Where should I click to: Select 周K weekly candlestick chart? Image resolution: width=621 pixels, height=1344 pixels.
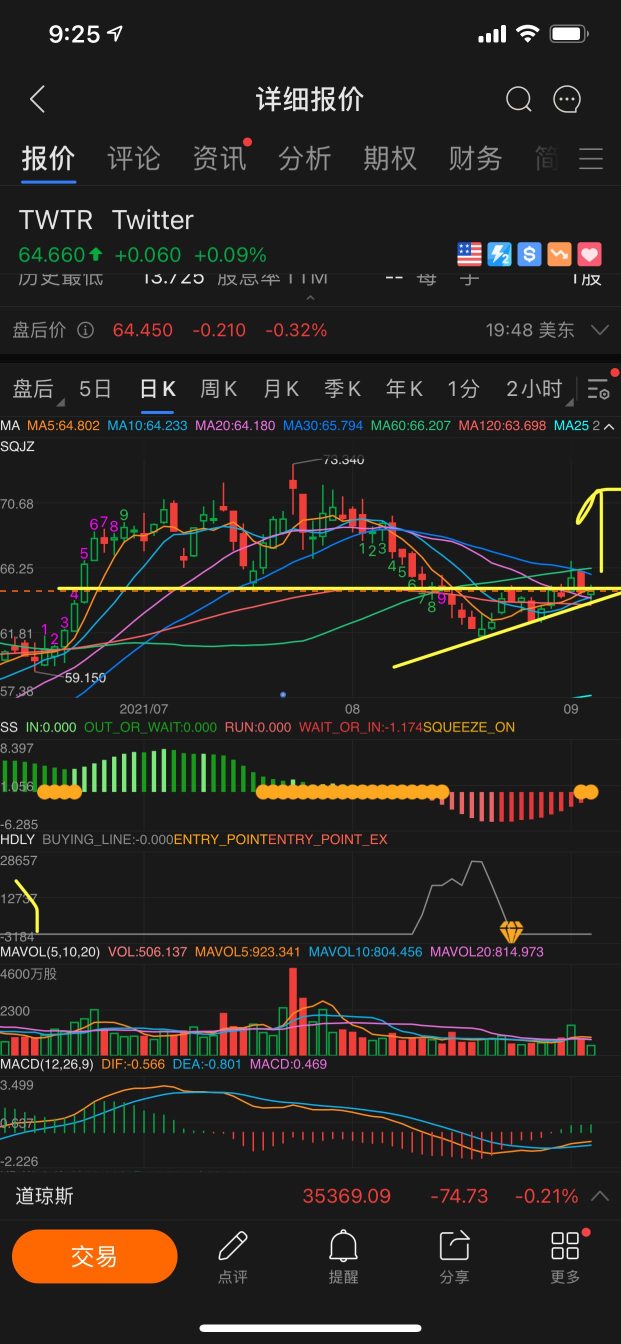218,389
